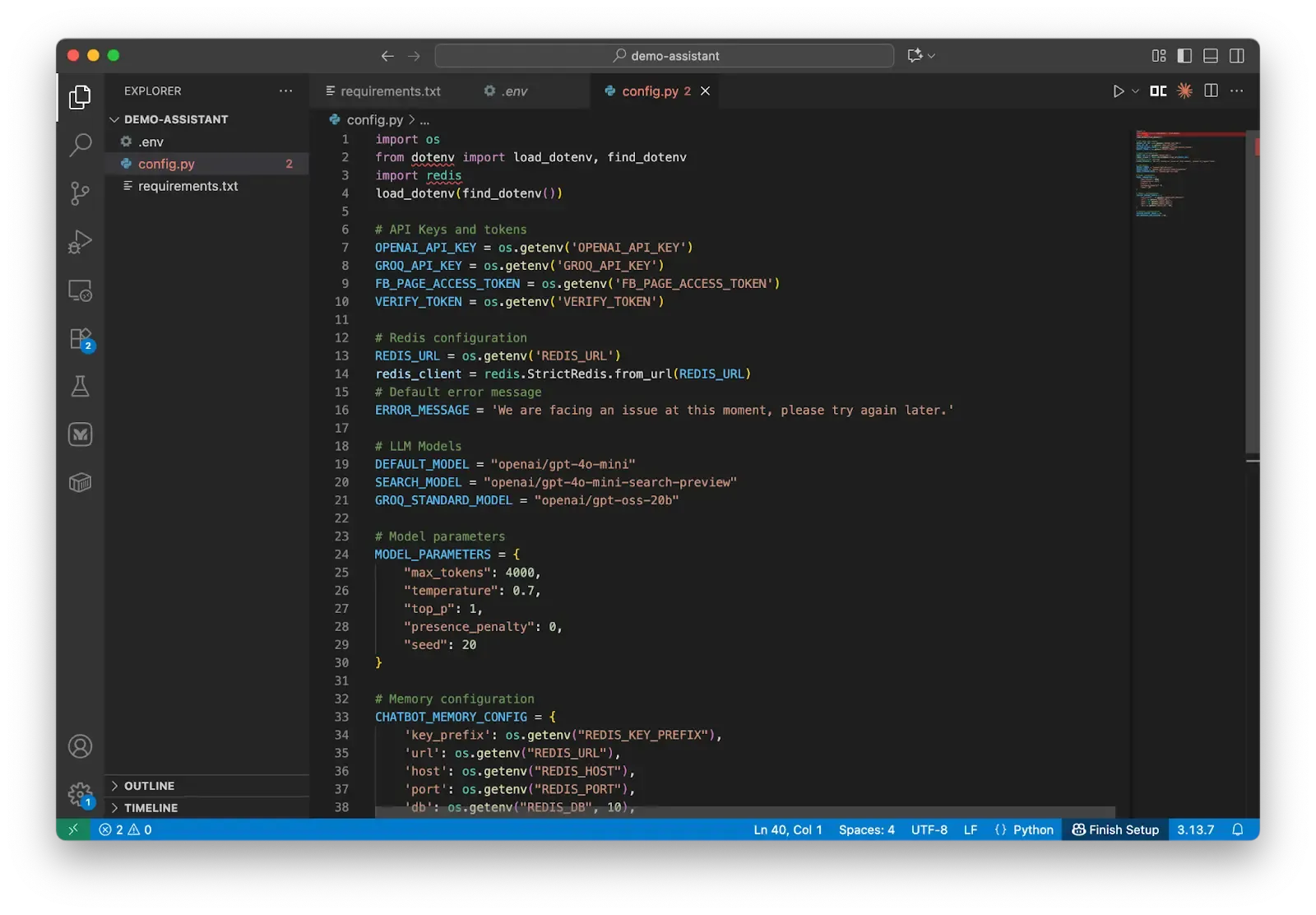Toggle the Secondary Side Bar visibility

[x=1236, y=56]
